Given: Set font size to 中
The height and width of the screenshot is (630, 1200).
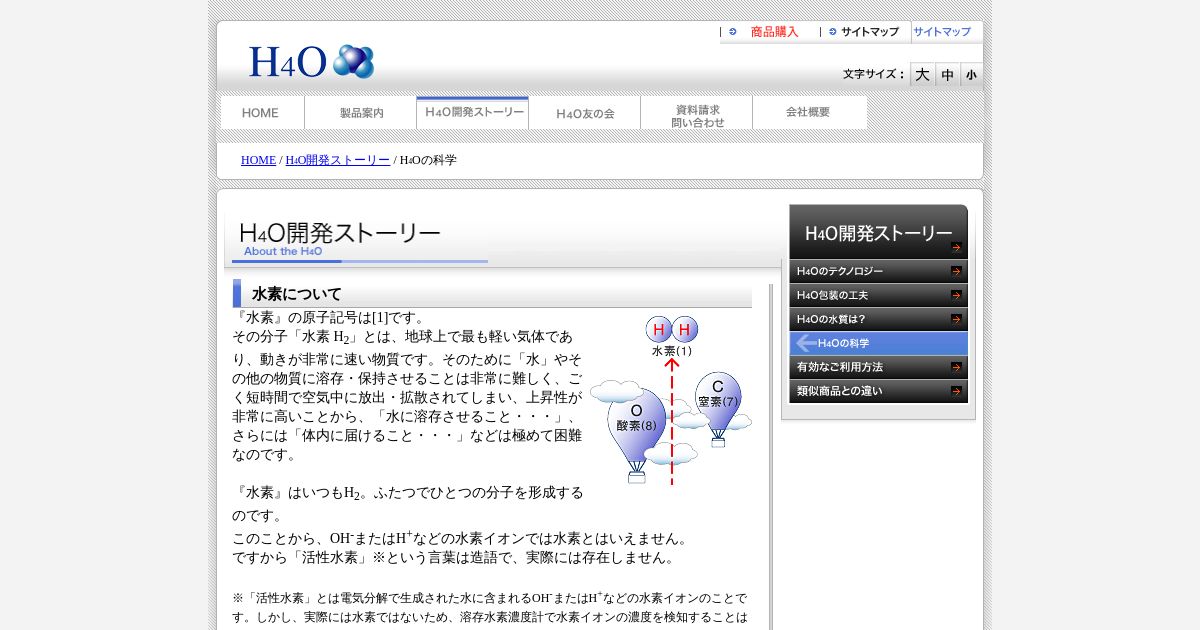Looking at the screenshot, I should point(947,75).
